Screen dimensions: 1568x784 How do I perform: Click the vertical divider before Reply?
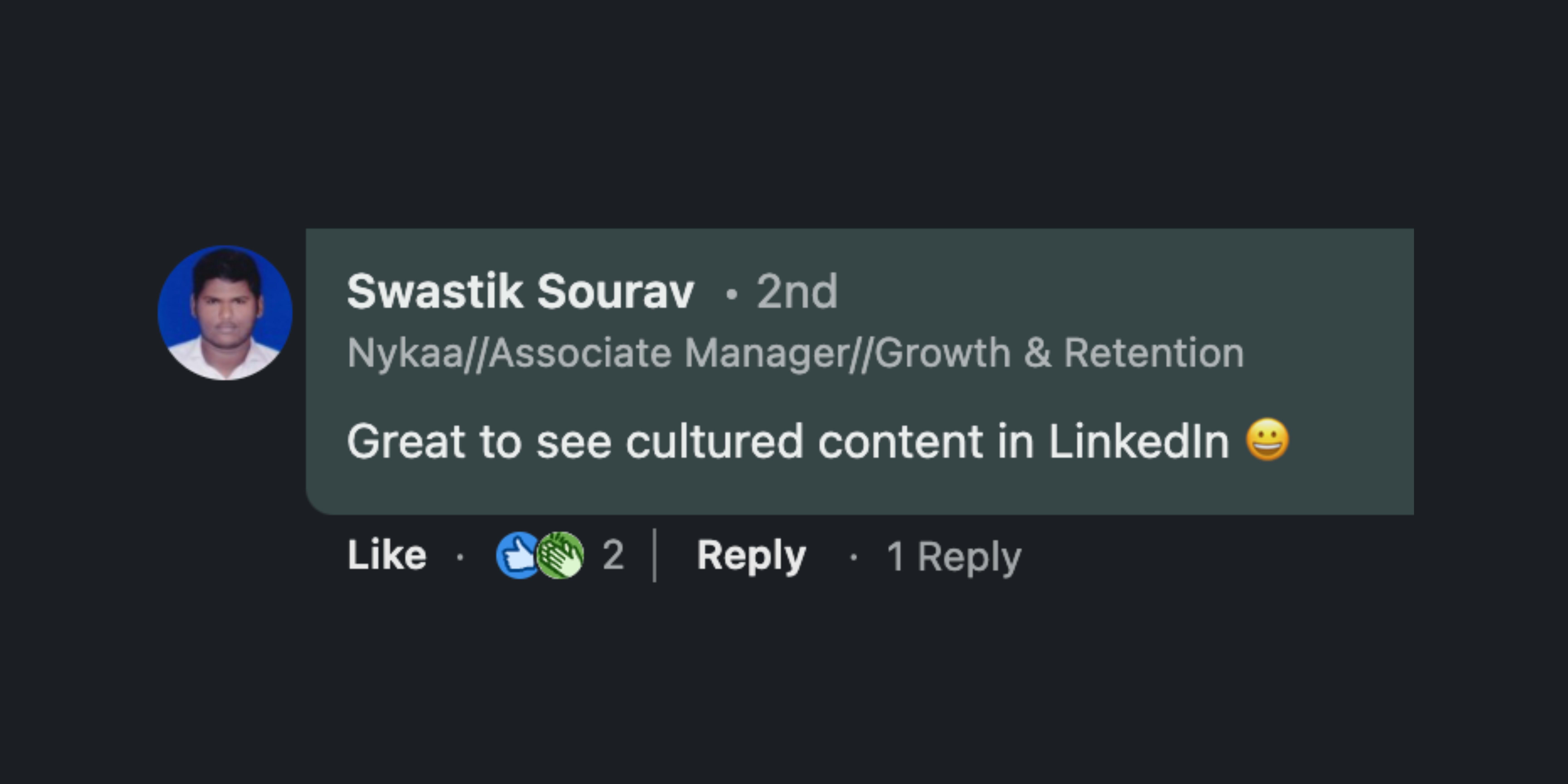click(x=654, y=555)
